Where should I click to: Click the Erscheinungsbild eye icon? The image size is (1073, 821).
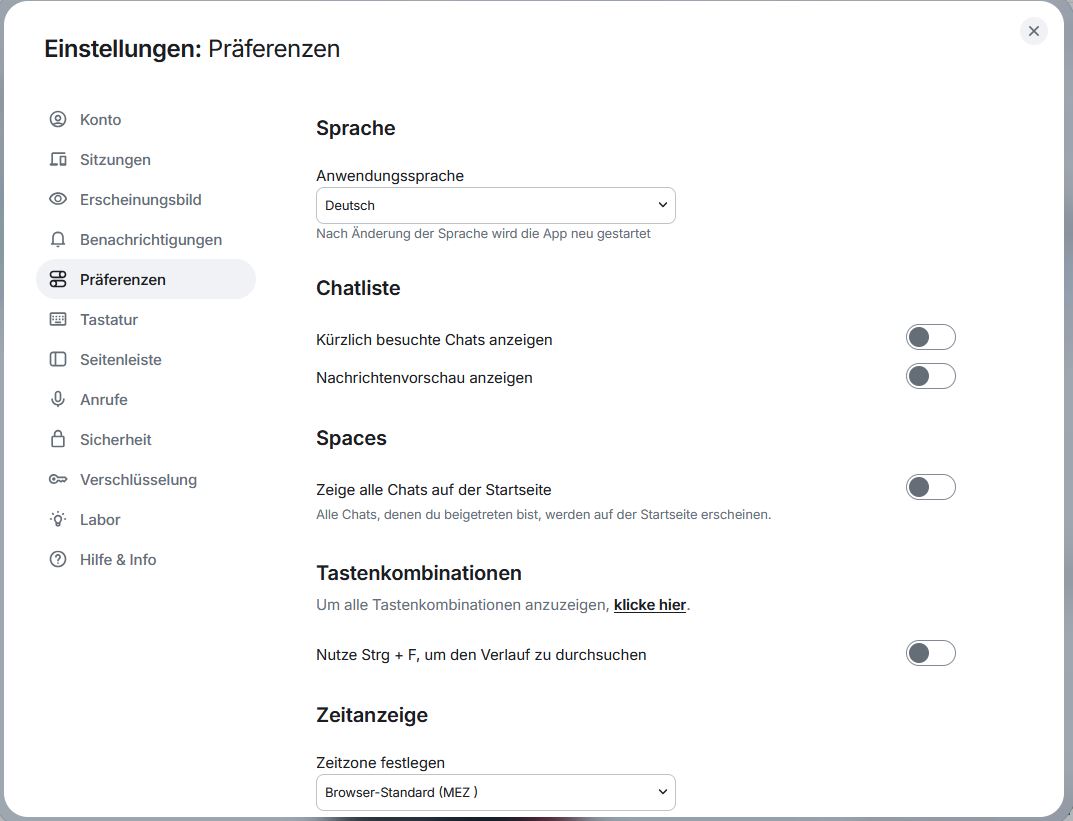[58, 200]
